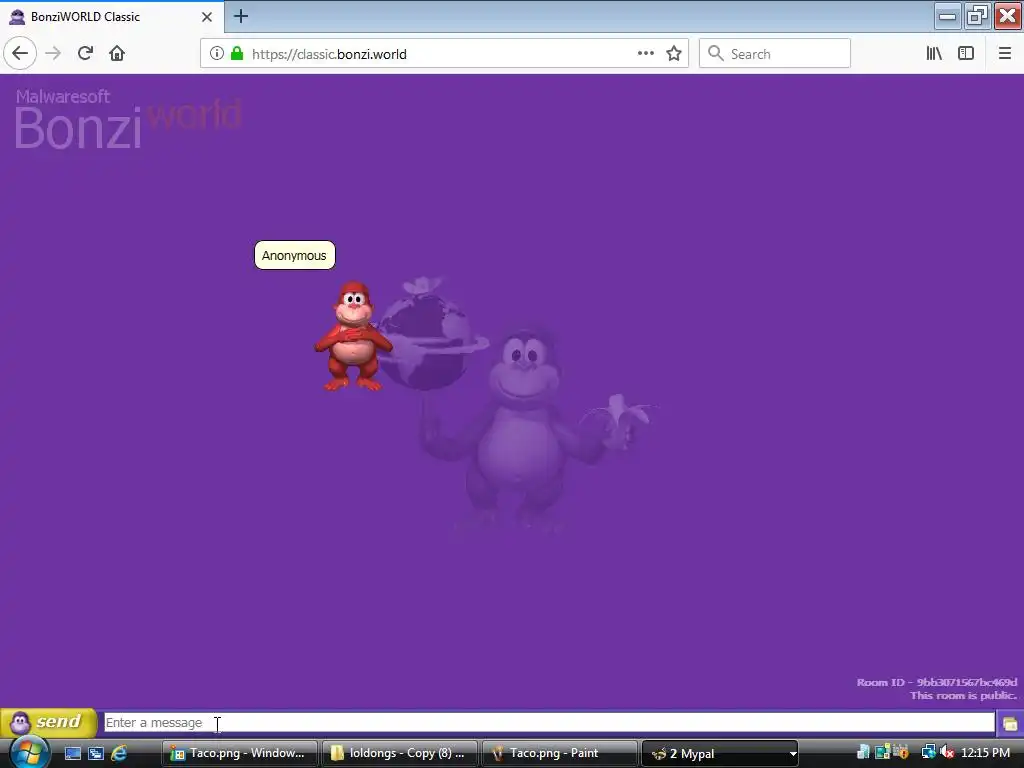Click the chat log icon beside message field
Image resolution: width=1024 pixels, height=768 pixels.
[1010, 724]
